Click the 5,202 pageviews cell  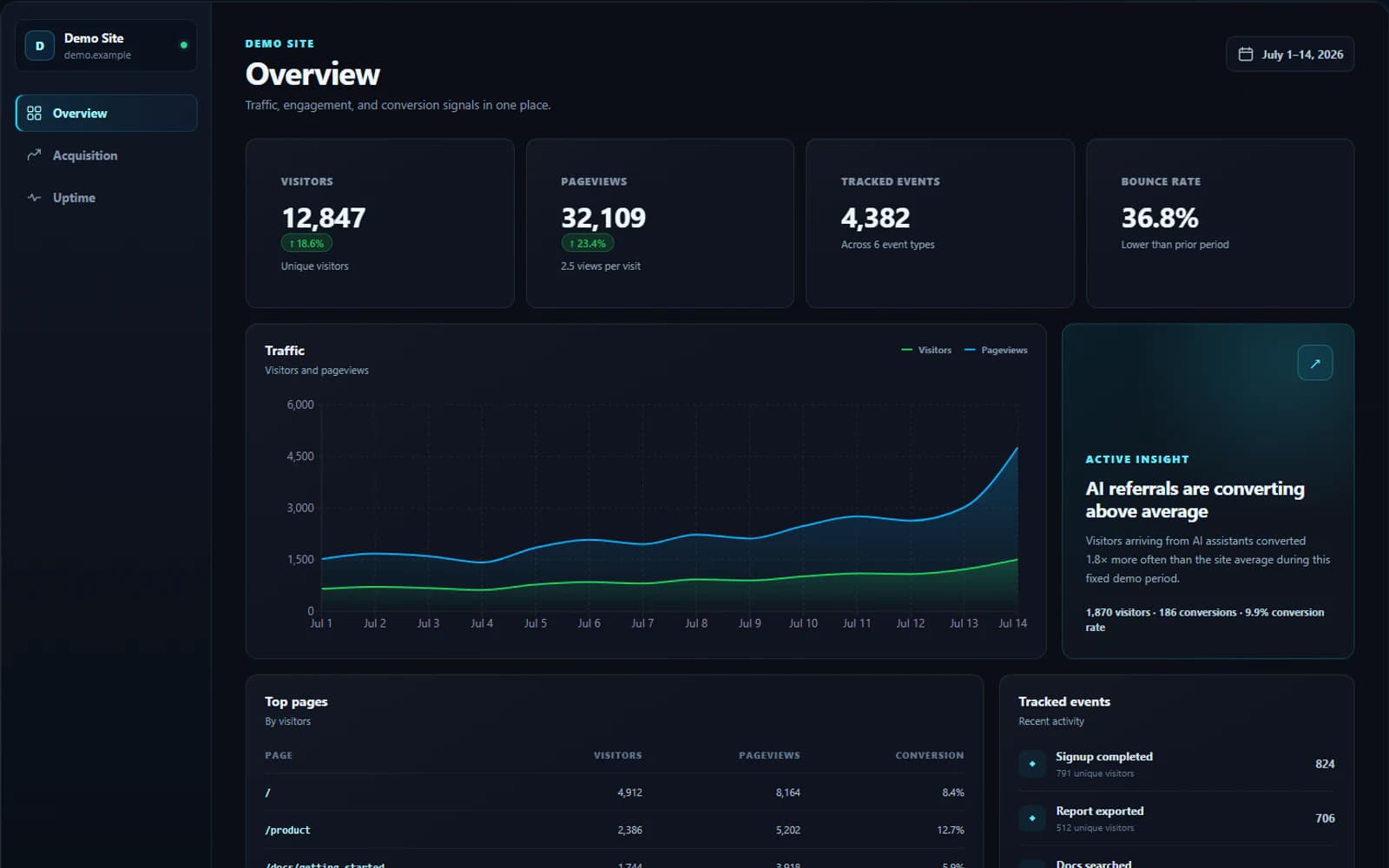[x=787, y=830]
